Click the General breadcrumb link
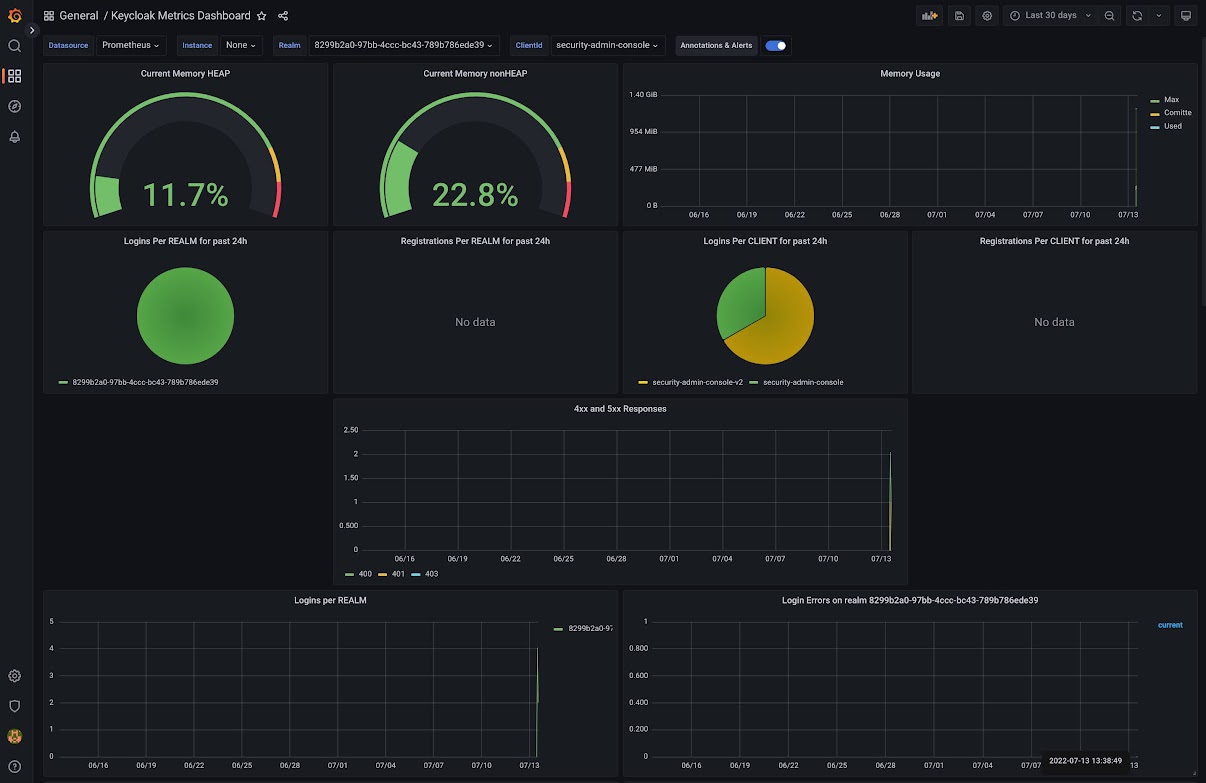The height and width of the screenshot is (783, 1206). tap(78, 16)
